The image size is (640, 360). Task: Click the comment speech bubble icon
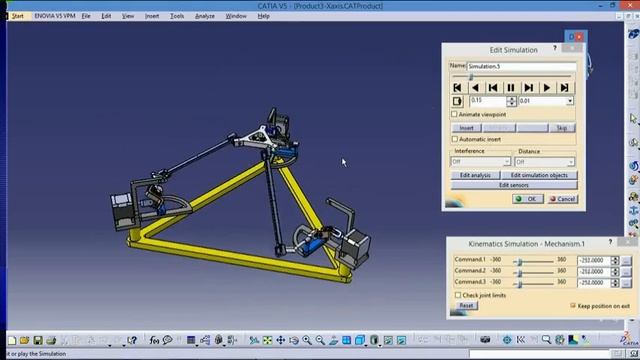tap(167, 340)
